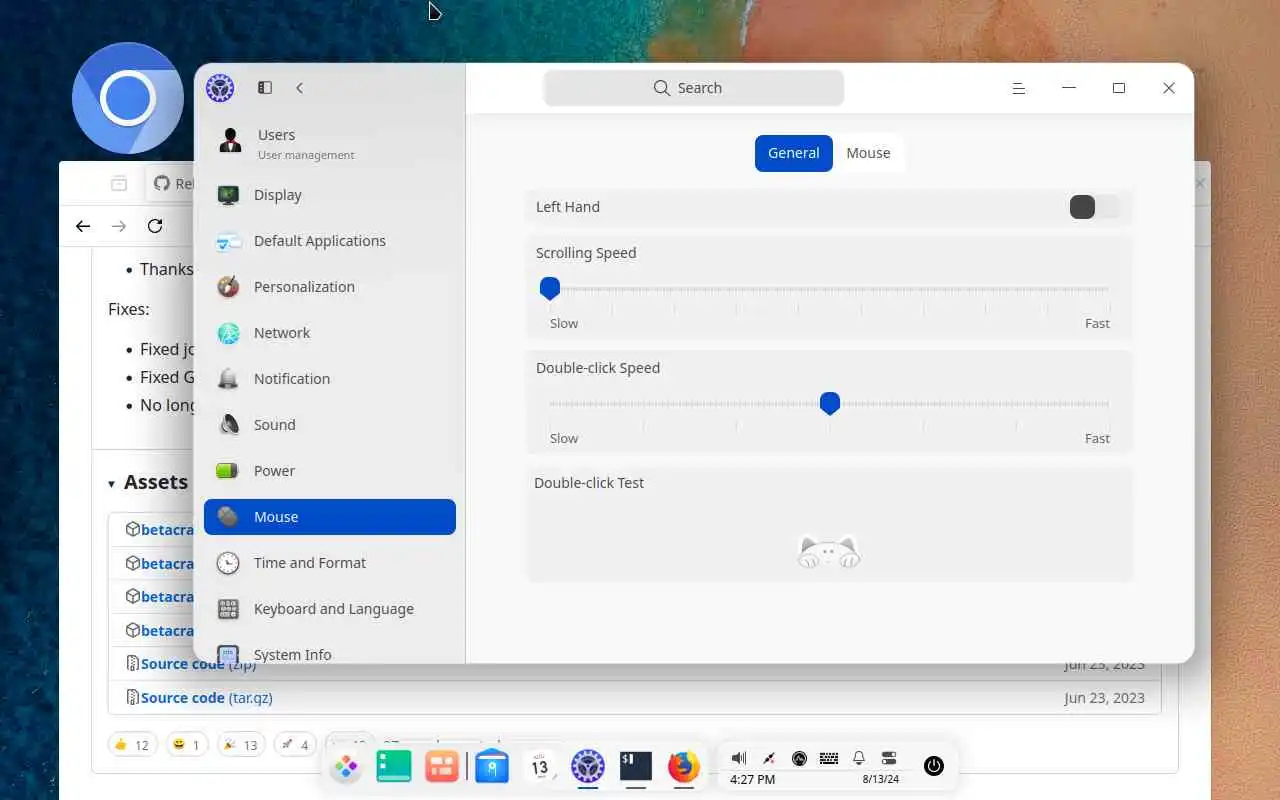Image resolution: width=1280 pixels, height=800 pixels.
Task: Click the settings Search field
Action: coord(694,88)
